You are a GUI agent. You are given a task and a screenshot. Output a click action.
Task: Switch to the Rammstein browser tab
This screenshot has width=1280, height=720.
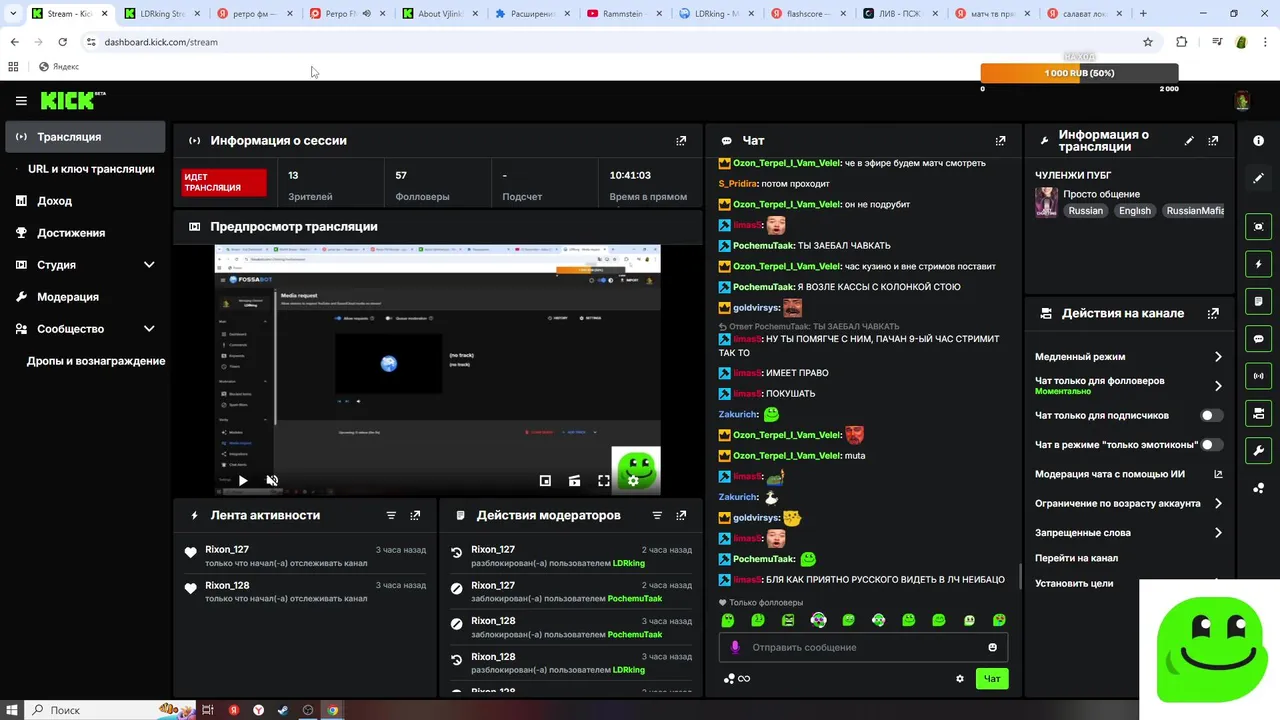621,14
